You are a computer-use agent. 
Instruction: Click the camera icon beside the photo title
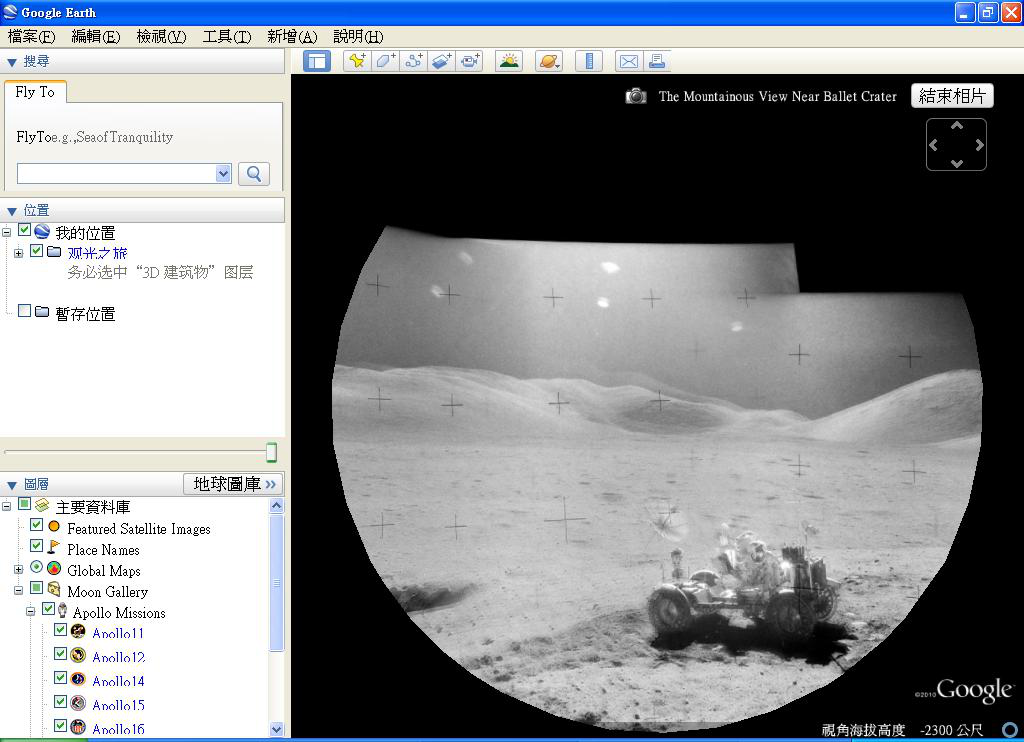click(x=636, y=97)
